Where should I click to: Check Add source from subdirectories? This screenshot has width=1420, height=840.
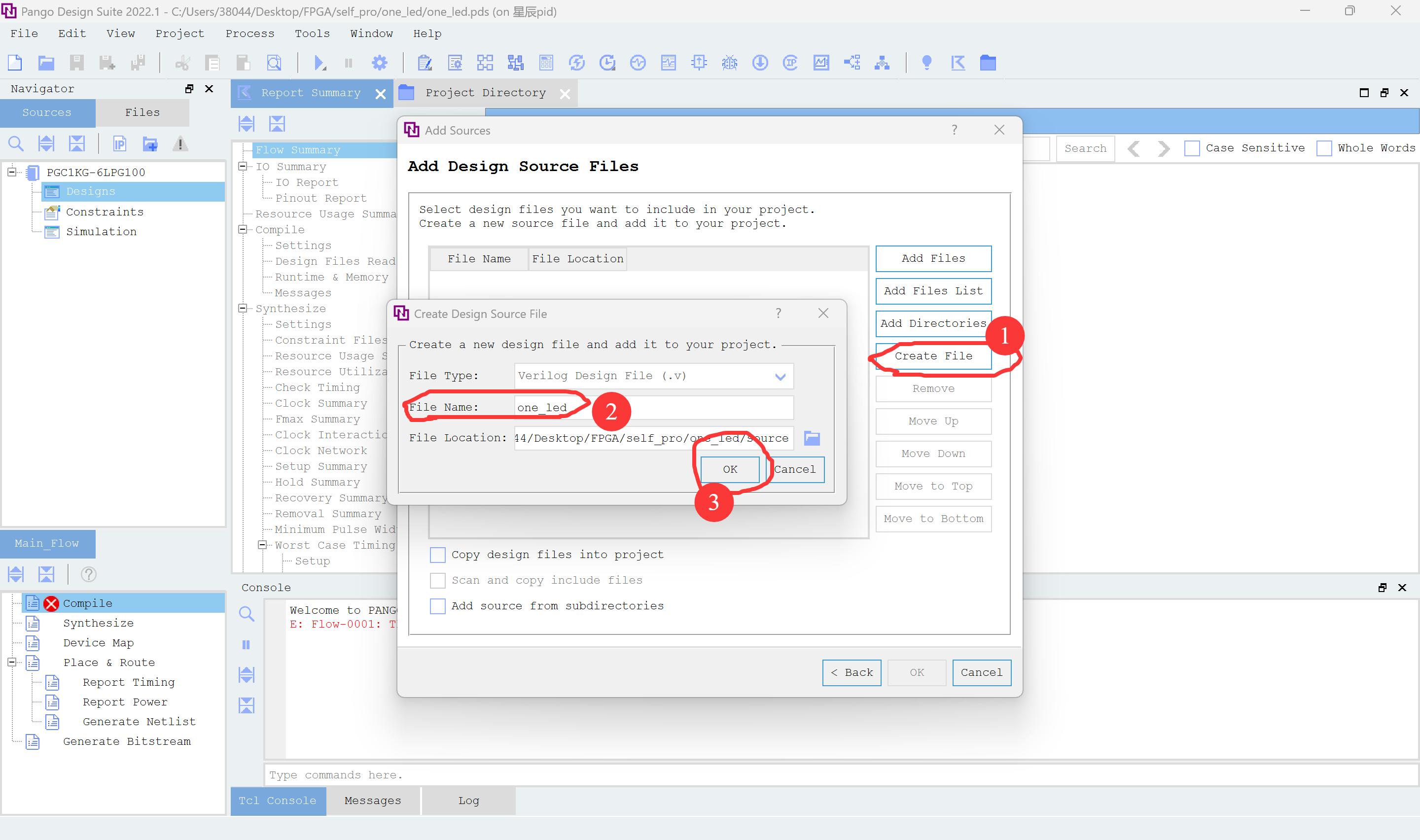tap(437, 606)
